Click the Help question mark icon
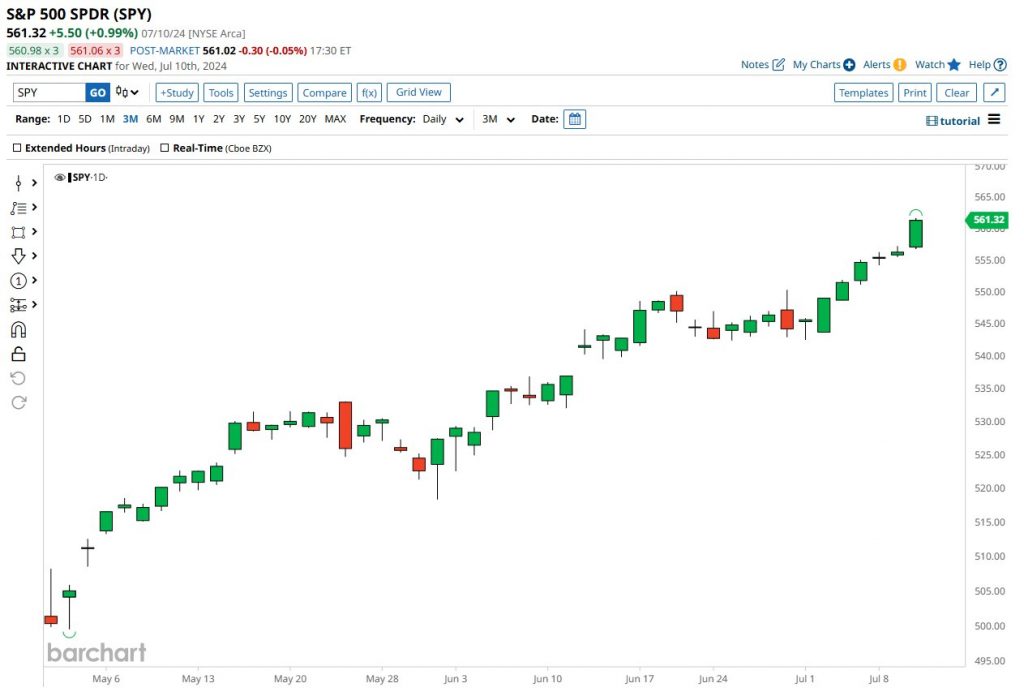Viewport: 1024px width, 696px height. [1000, 65]
